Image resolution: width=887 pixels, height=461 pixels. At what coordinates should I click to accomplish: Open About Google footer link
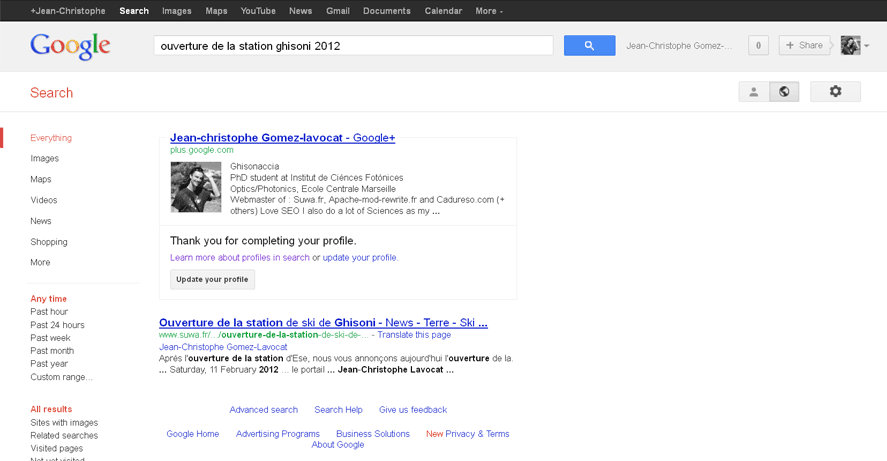point(338,445)
